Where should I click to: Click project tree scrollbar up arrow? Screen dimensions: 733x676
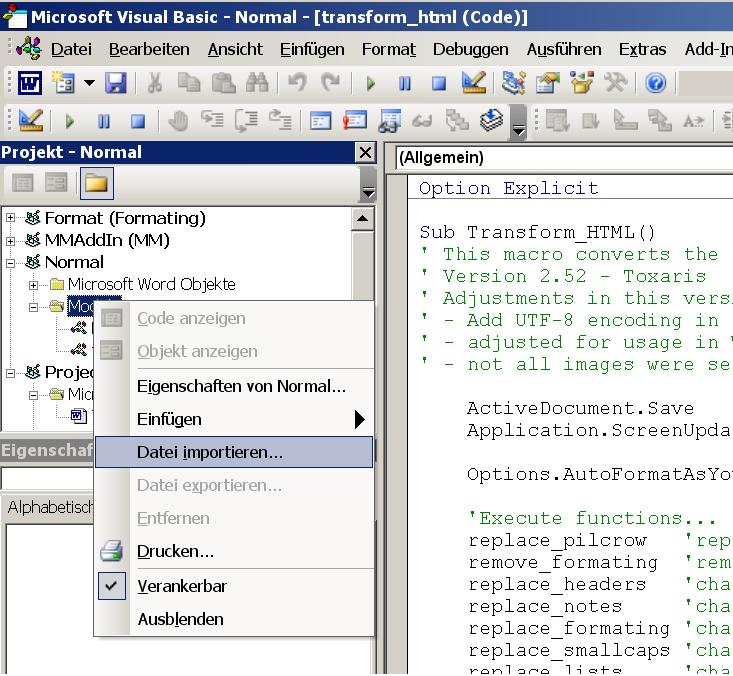(363, 219)
